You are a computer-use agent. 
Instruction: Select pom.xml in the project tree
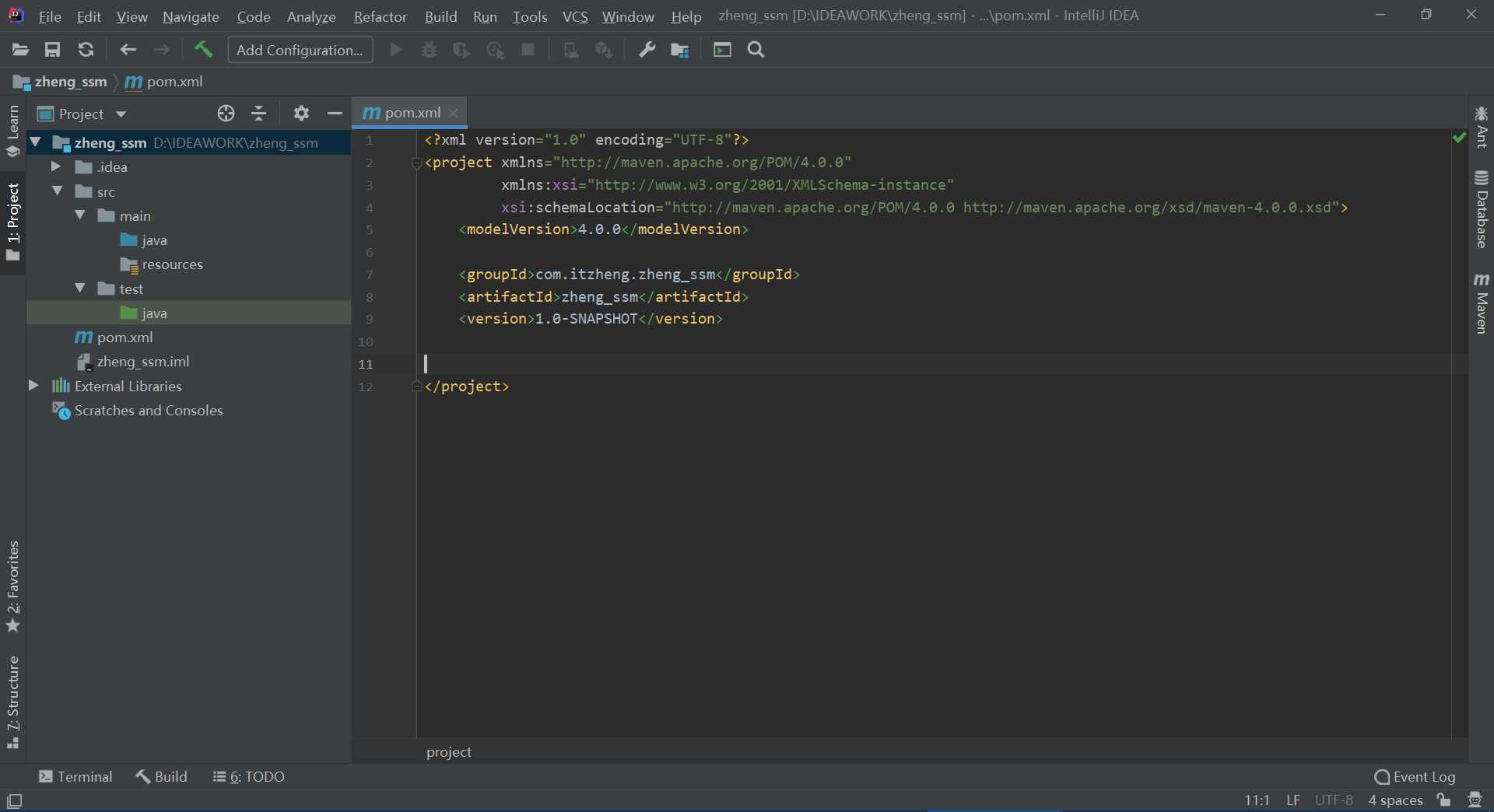pos(114,337)
